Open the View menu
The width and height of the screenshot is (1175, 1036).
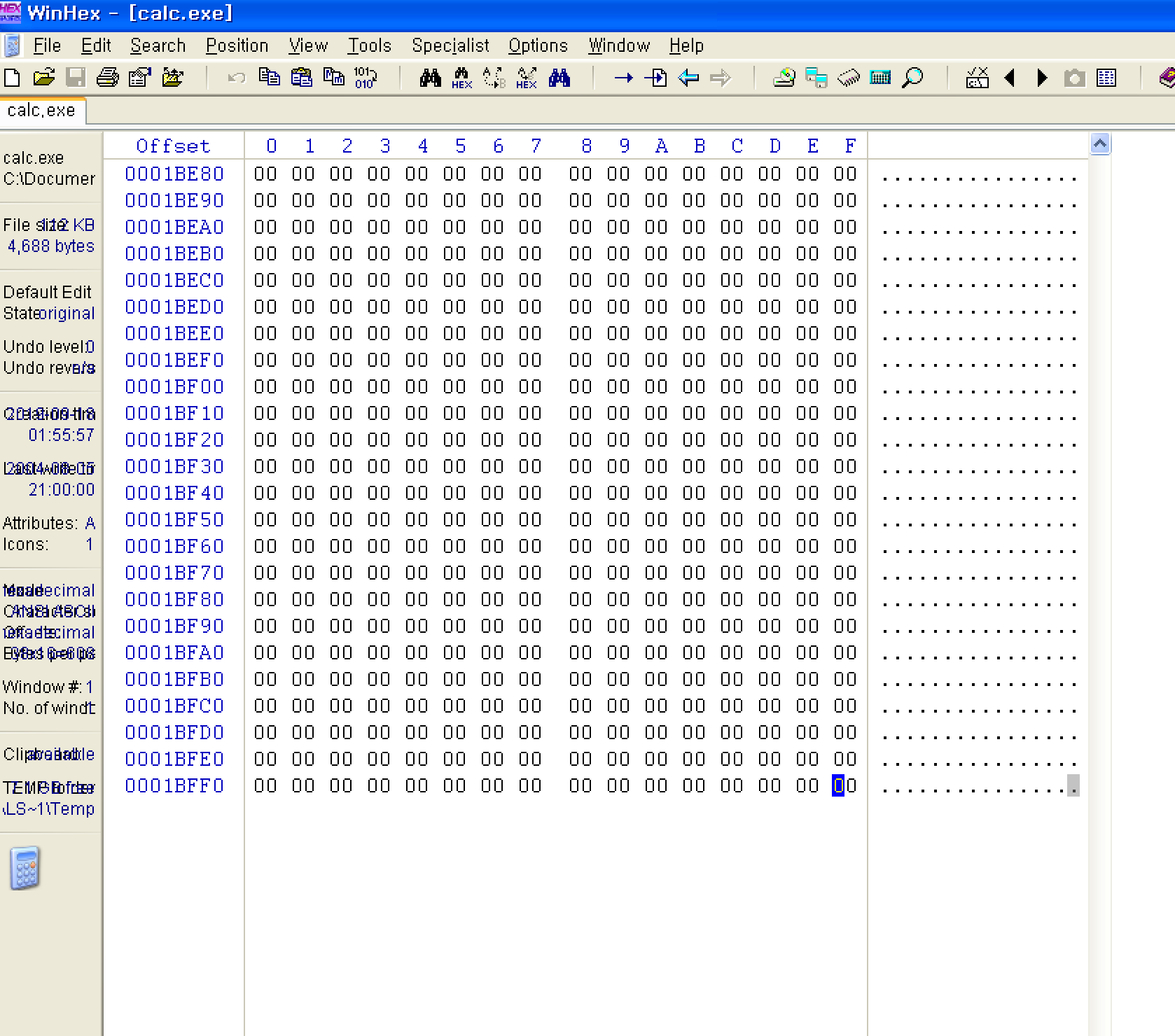[308, 45]
